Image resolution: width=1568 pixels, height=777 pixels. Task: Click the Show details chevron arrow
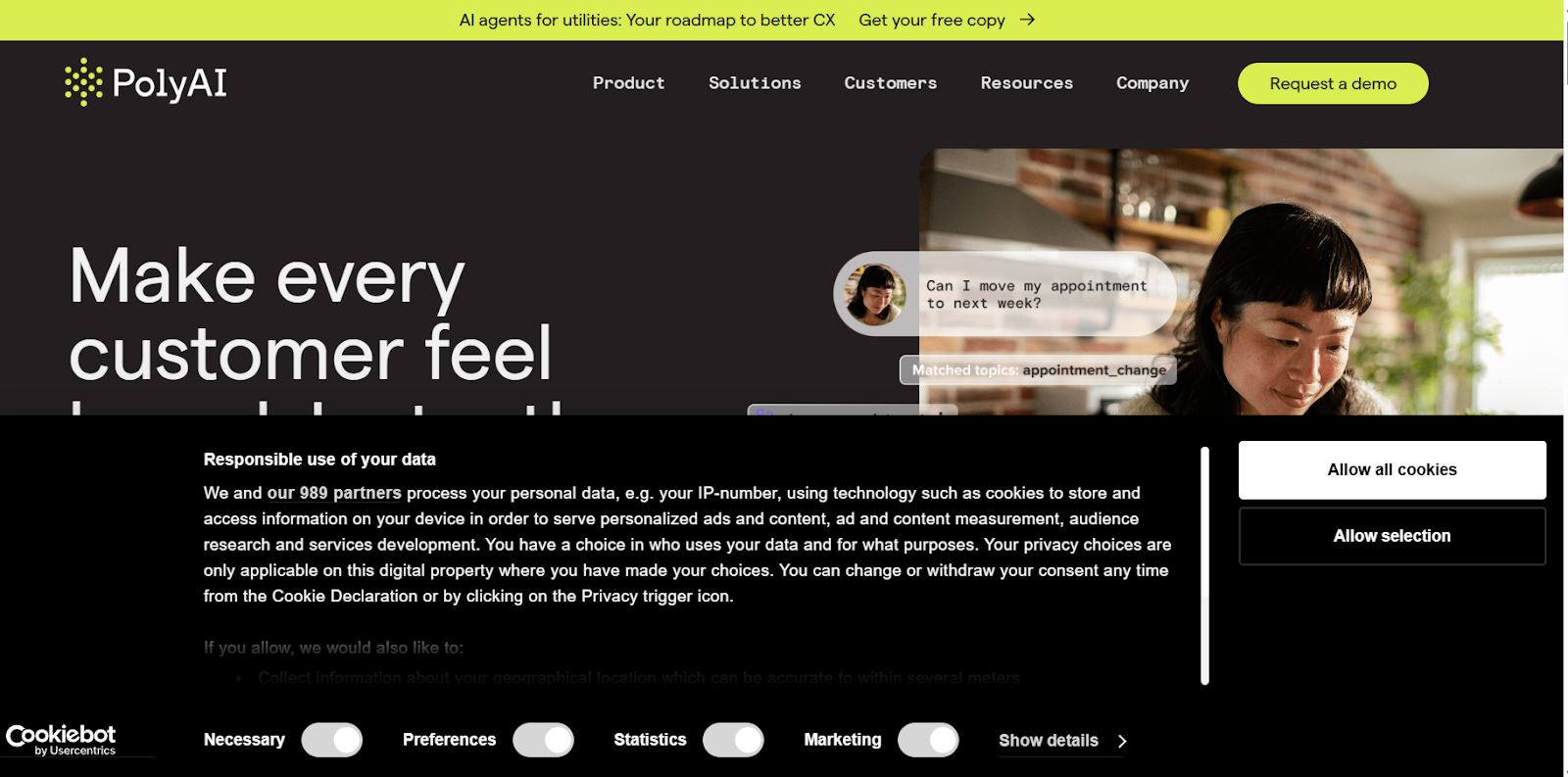tap(1122, 741)
